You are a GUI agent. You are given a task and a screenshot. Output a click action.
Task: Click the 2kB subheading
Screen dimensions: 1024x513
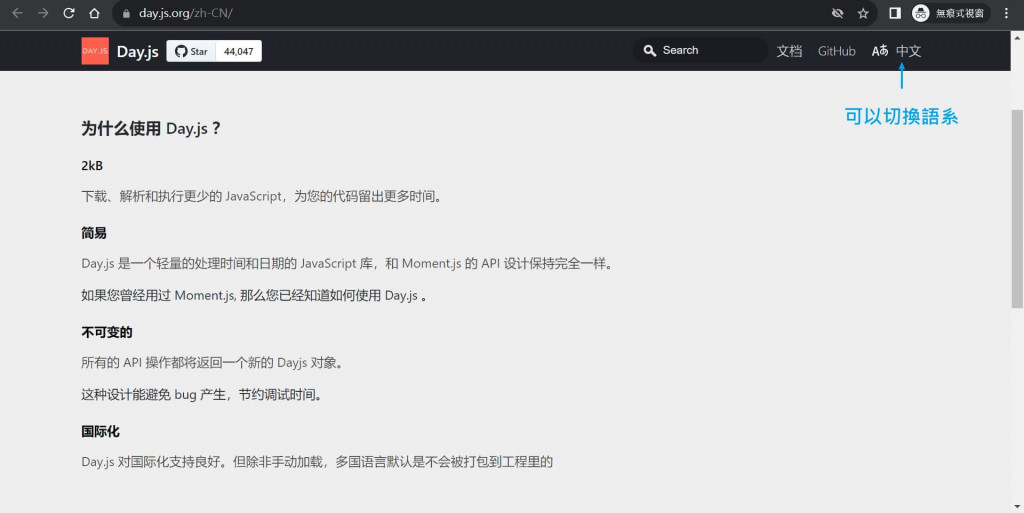pyautogui.click(x=92, y=166)
